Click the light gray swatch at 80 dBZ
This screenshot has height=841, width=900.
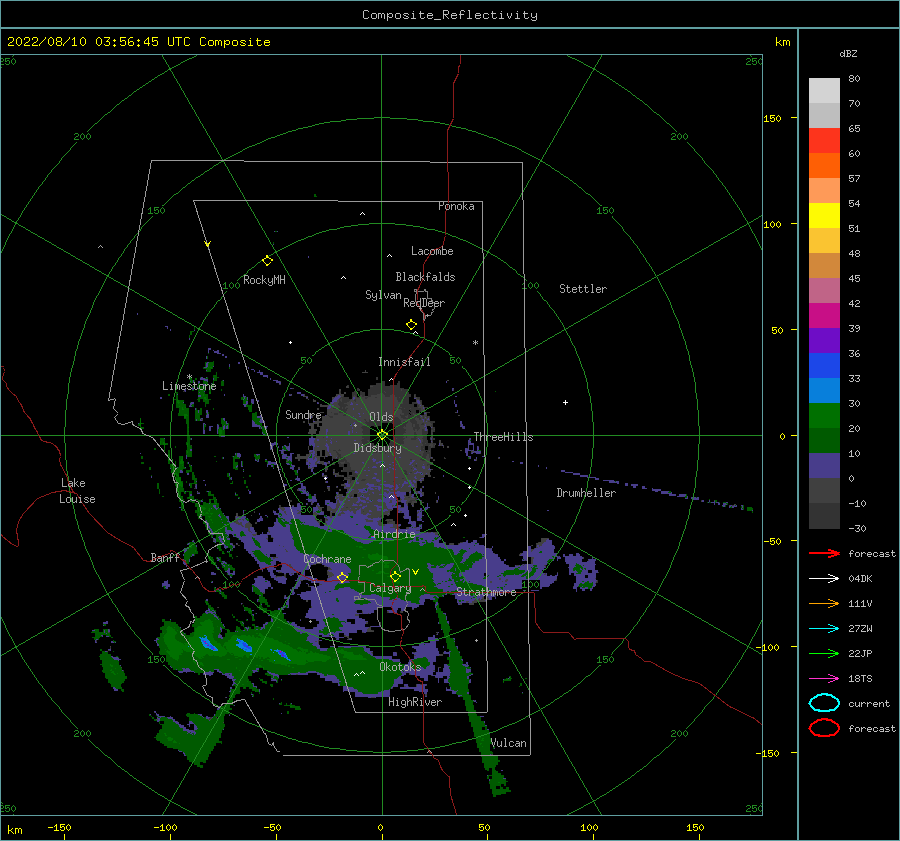tap(824, 91)
